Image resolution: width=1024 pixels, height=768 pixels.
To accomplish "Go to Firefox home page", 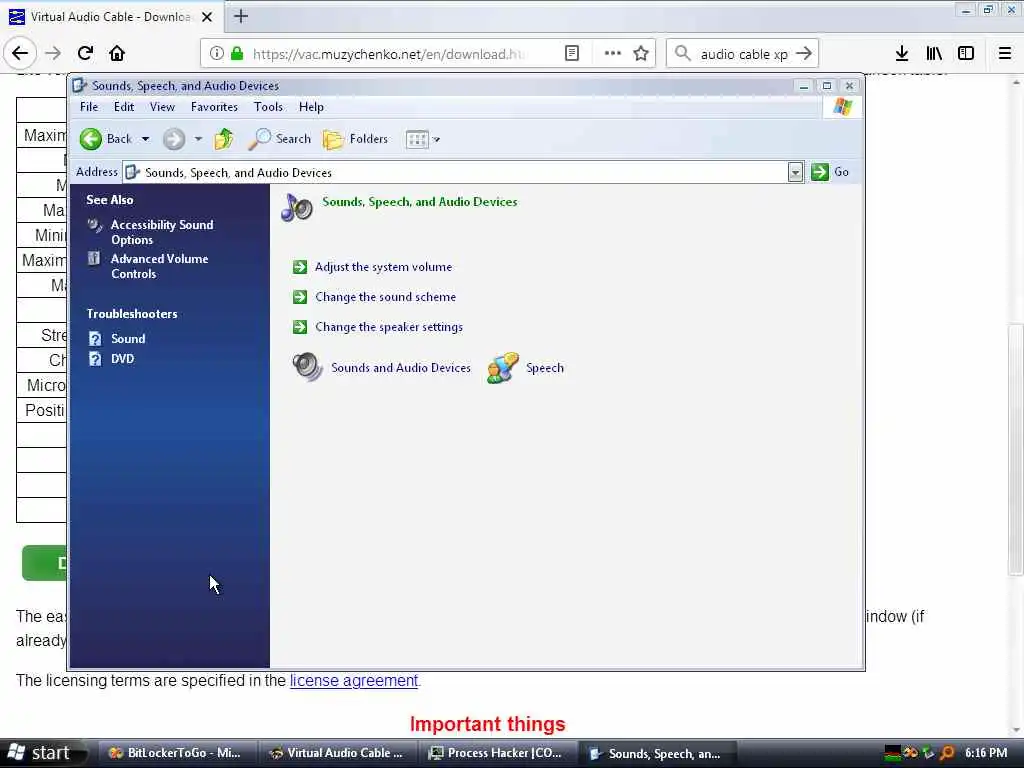I will coord(117,54).
